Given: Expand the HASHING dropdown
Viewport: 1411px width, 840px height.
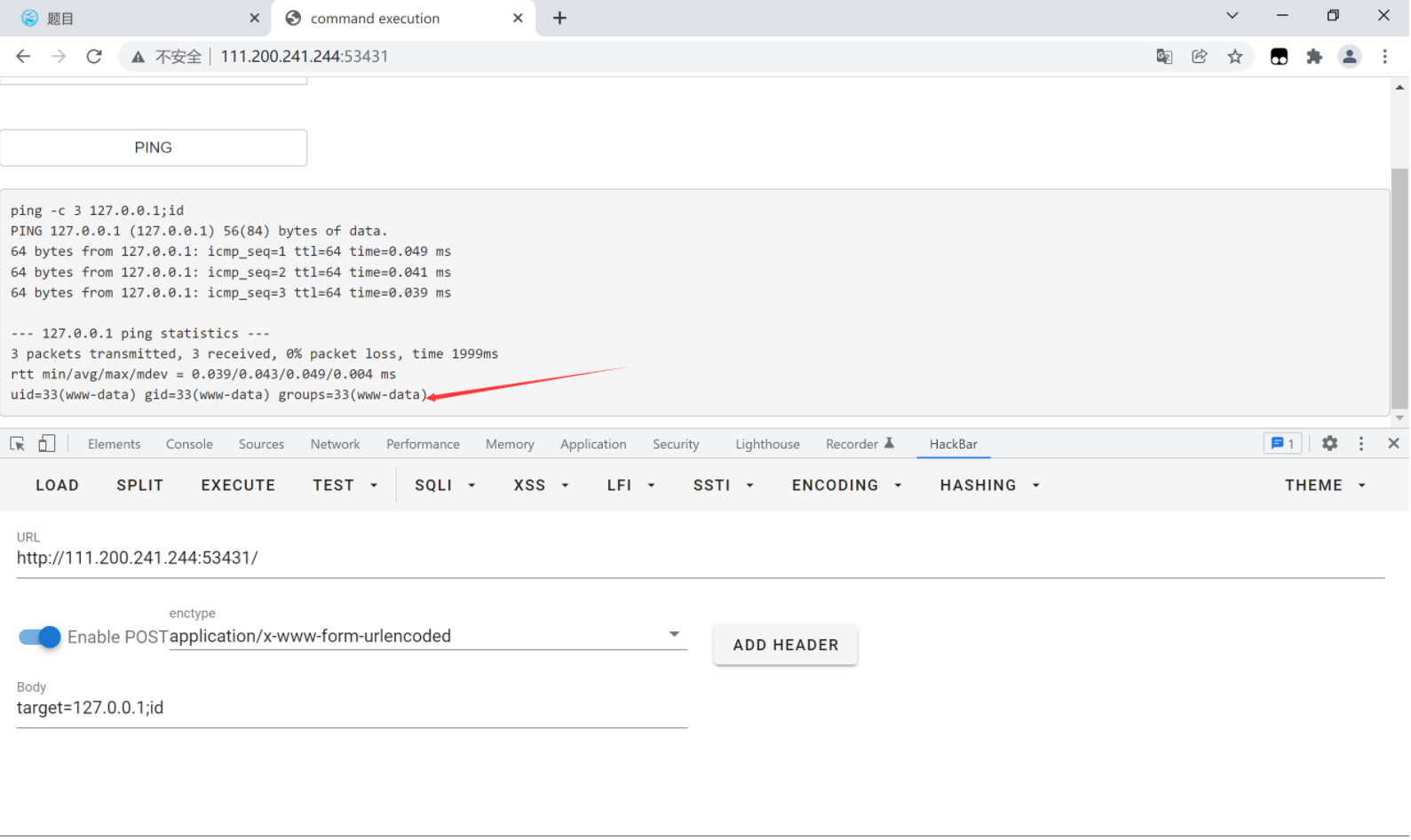Looking at the screenshot, I should pos(989,486).
